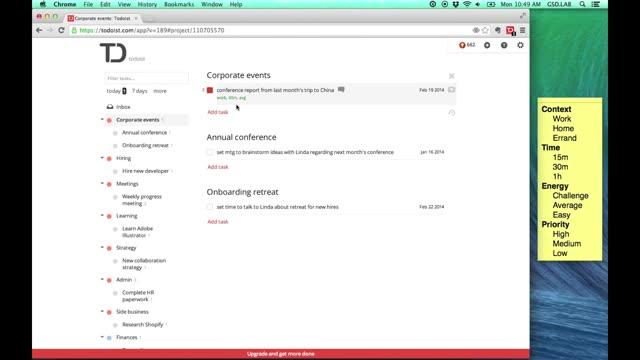Collapse the Admin project
Viewport: 640px width, 360px height.
pyautogui.click(x=102, y=280)
